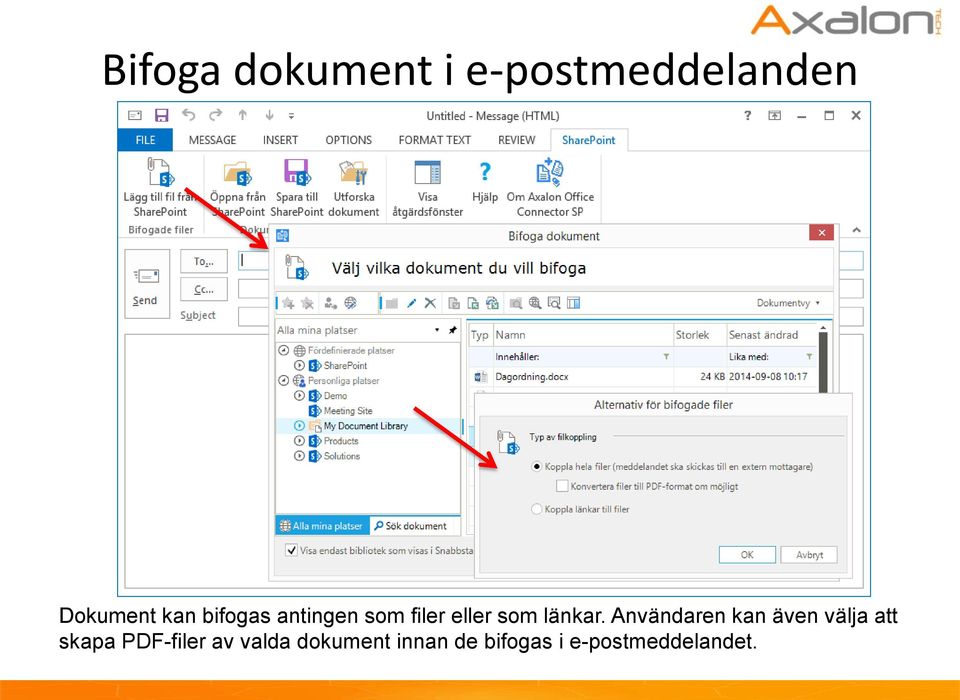Click the globe site toolbar icon
This screenshot has width=960, height=700.
coord(350,303)
